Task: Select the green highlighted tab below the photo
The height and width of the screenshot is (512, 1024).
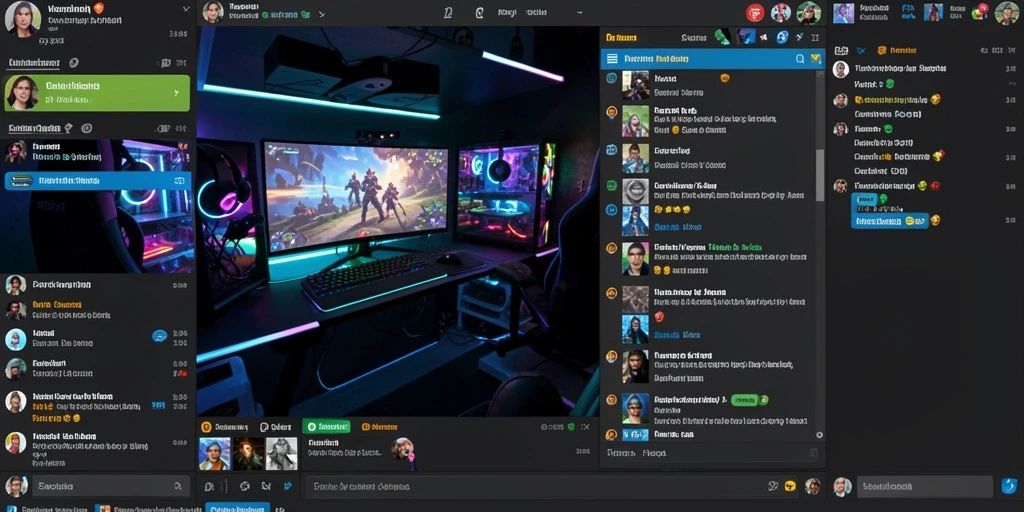Action: pyautogui.click(x=326, y=426)
